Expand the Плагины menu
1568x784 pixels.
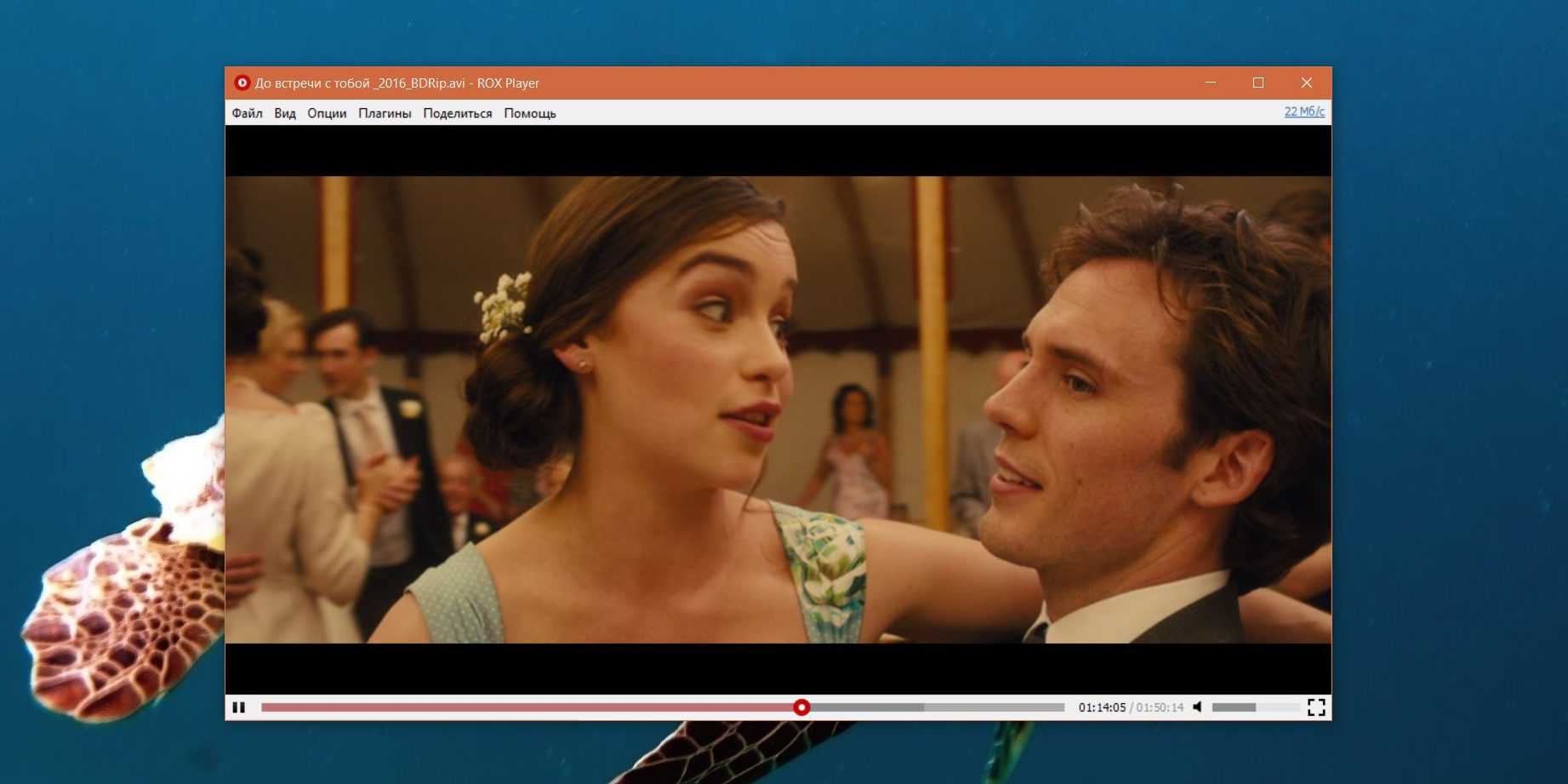click(385, 113)
